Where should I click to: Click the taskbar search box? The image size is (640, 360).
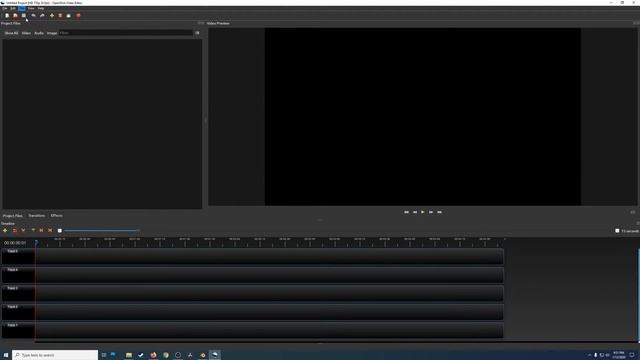55,355
